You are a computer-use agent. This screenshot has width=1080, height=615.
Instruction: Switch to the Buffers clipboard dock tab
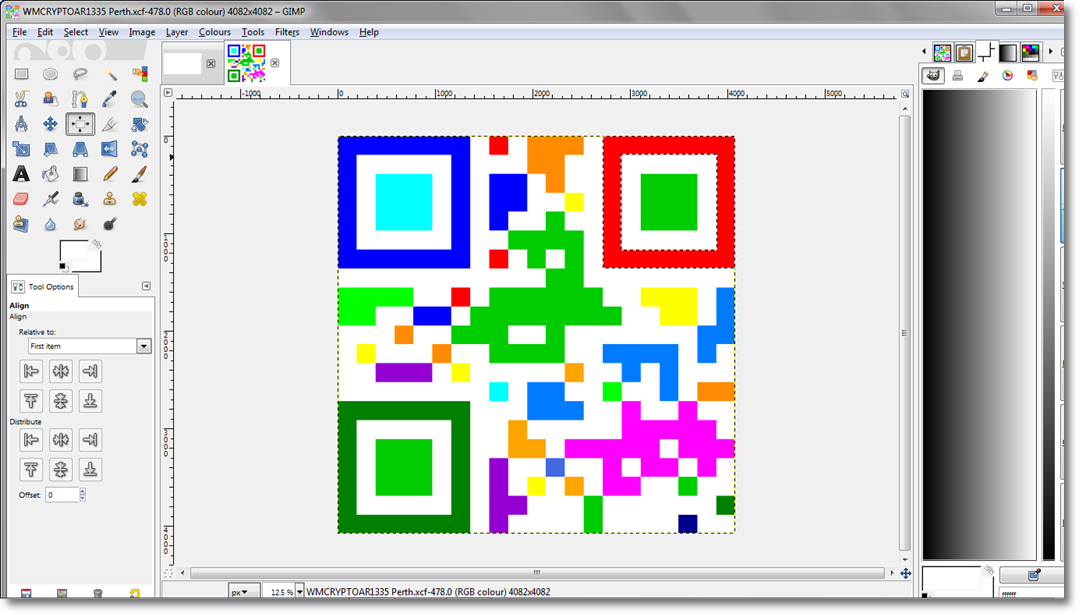pyautogui.click(x=964, y=52)
